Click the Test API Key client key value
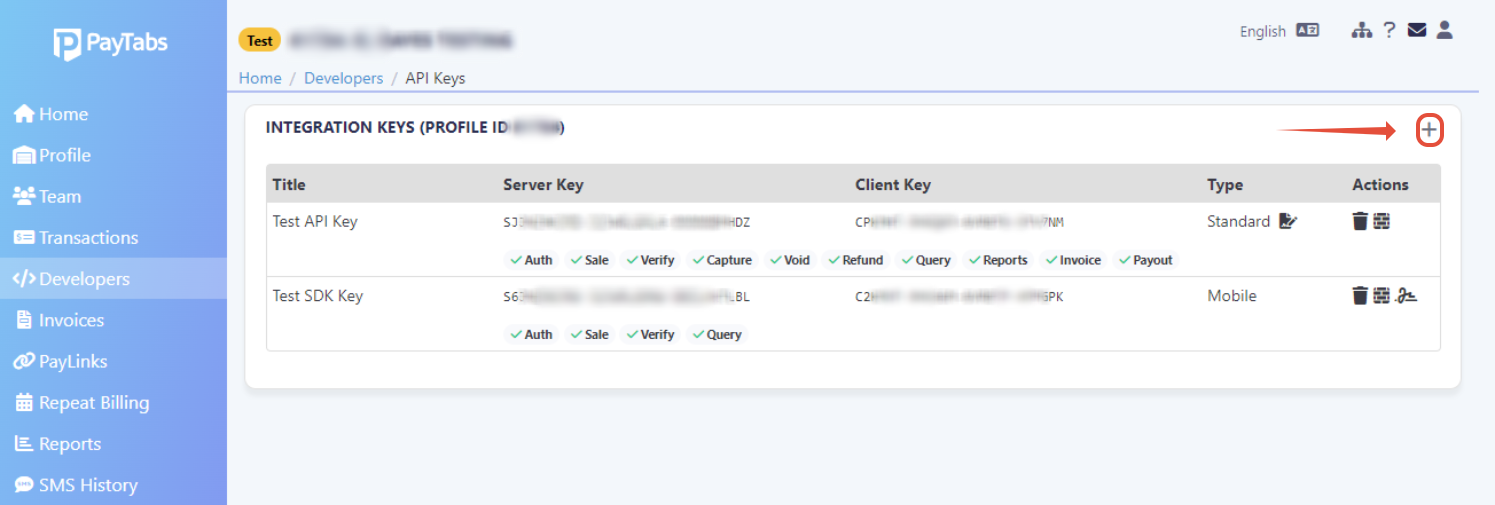This screenshot has height=505, width=1495. 960,222
